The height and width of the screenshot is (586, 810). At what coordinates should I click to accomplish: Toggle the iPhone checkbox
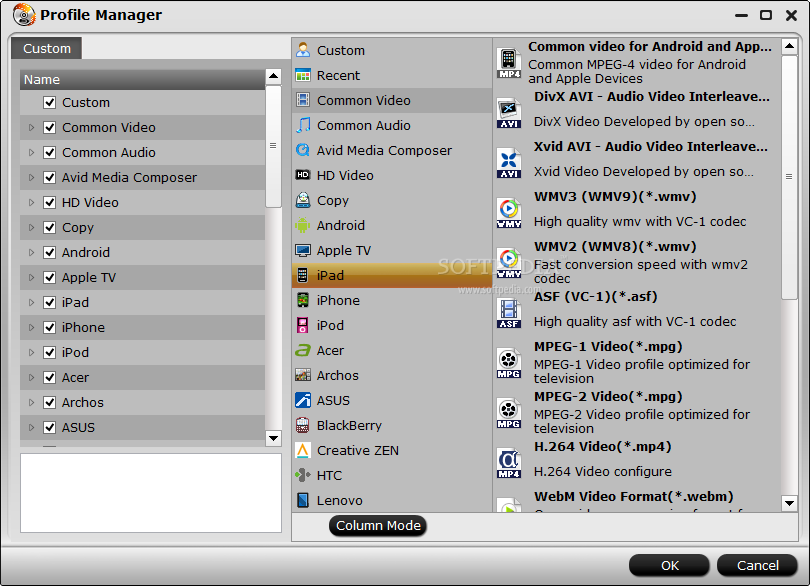(50, 327)
